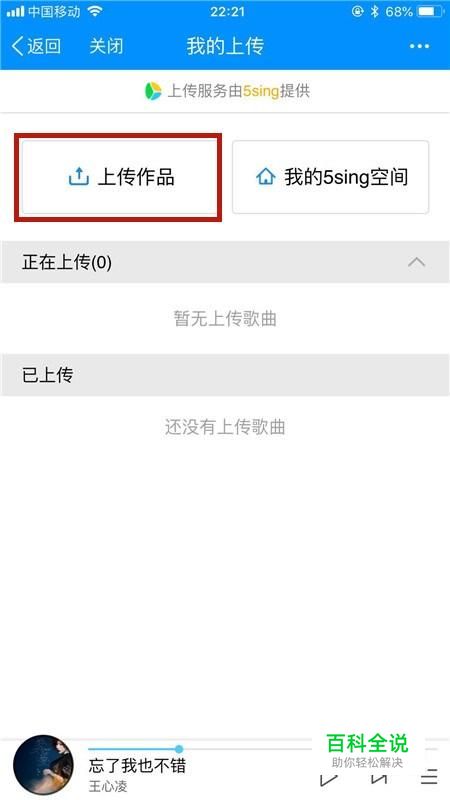Tap 关闭 in the navigation bar

pyautogui.click(x=106, y=46)
